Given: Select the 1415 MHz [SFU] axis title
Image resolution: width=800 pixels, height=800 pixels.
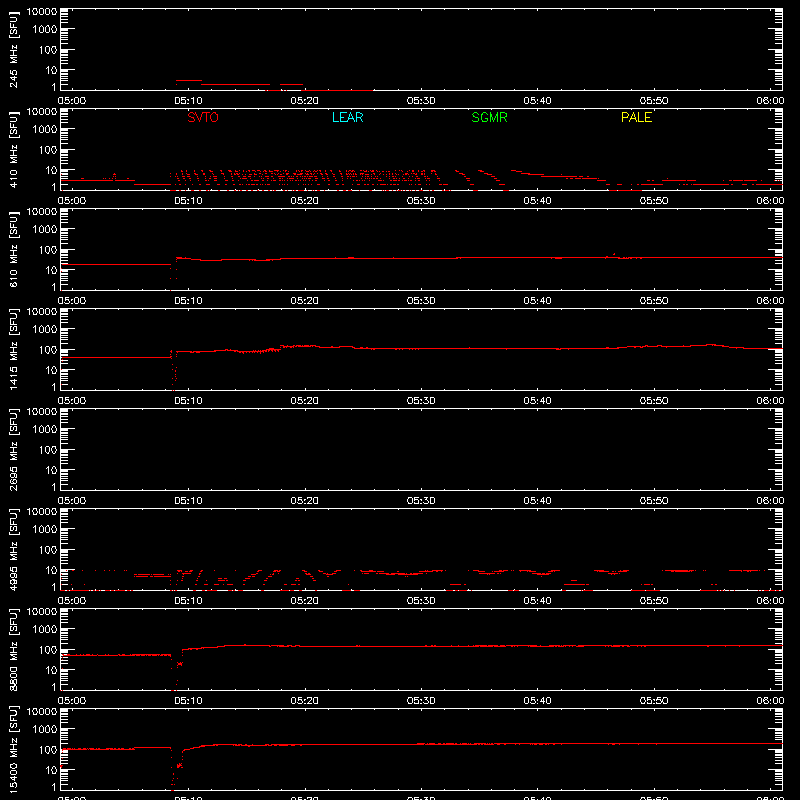Looking at the screenshot, I should pos(14,349).
